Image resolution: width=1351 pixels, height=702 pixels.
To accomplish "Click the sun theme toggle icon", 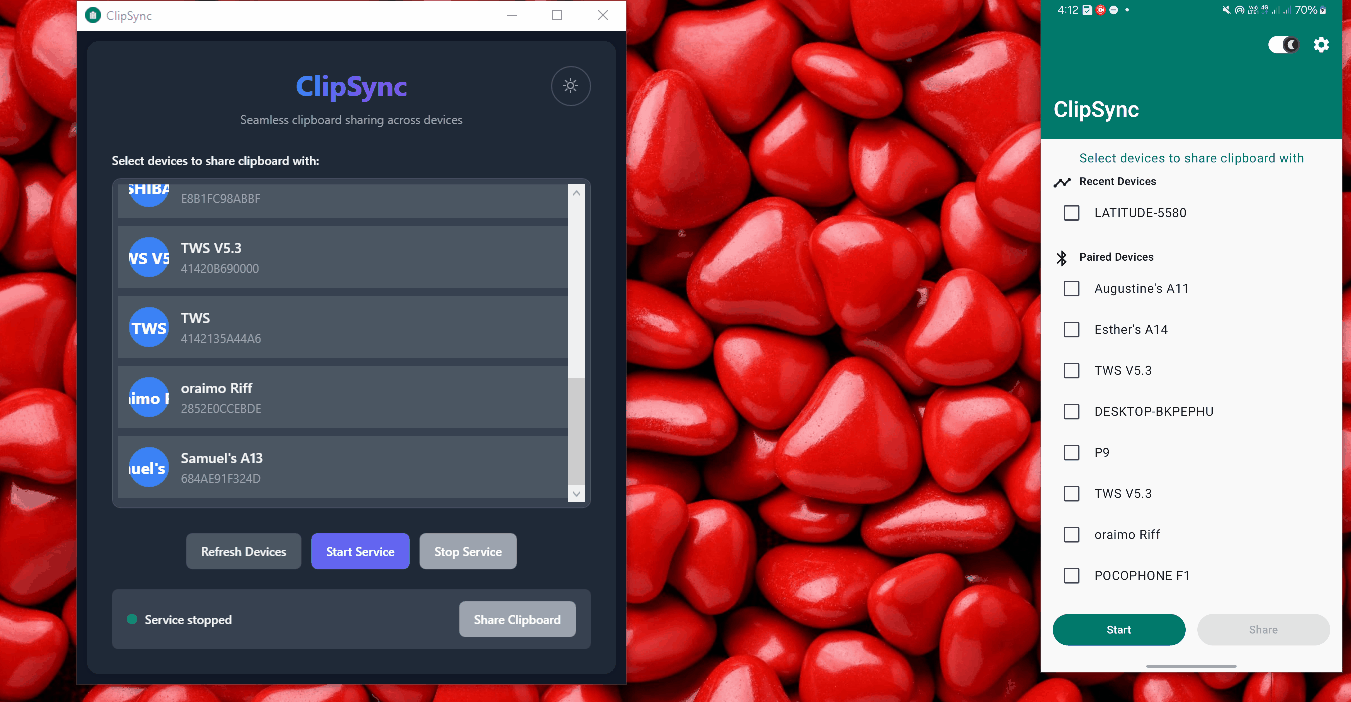I will tap(570, 86).
